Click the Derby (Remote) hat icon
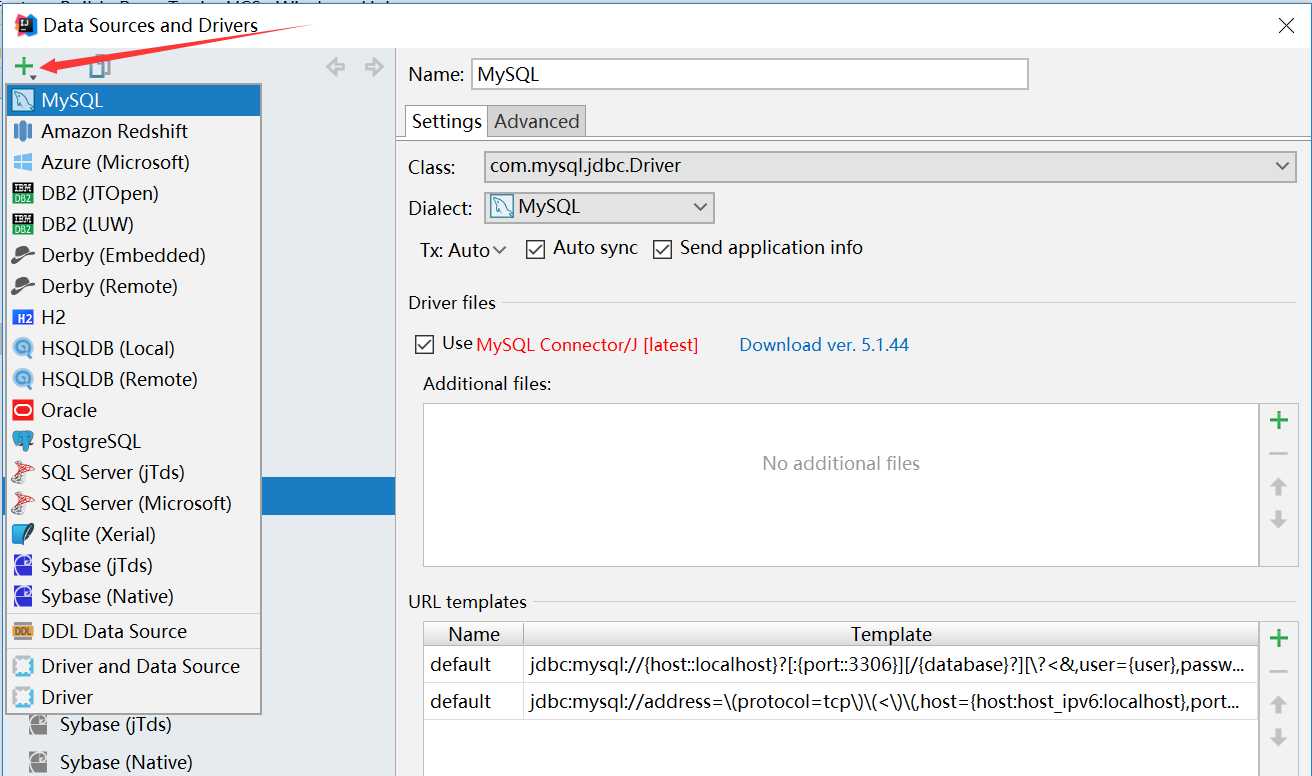Image resolution: width=1312 pixels, height=776 pixels. pos(23,286)
